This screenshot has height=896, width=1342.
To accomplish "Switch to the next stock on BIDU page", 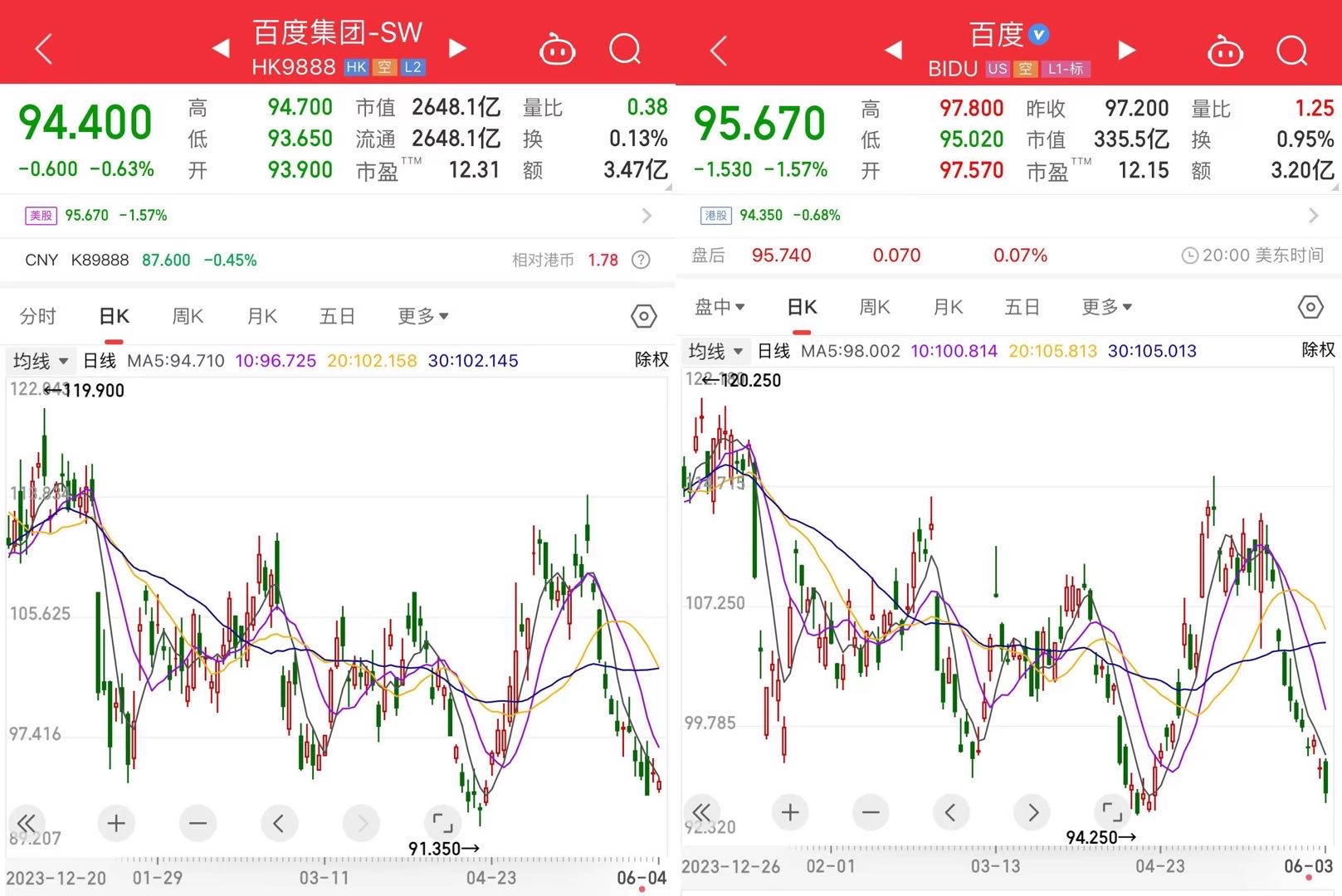I will pos(1126,50).
